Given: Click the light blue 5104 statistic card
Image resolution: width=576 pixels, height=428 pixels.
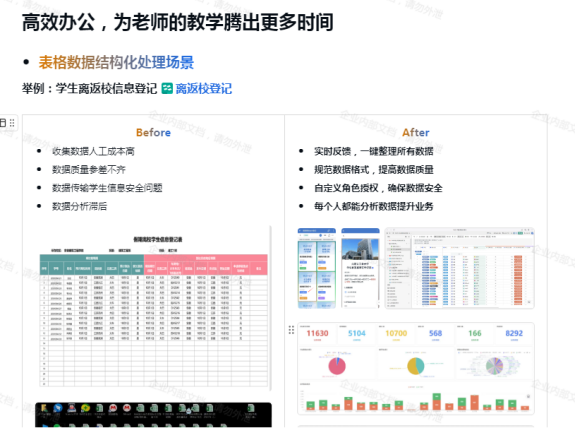Looking at the screenshot, I should point(357,334).
